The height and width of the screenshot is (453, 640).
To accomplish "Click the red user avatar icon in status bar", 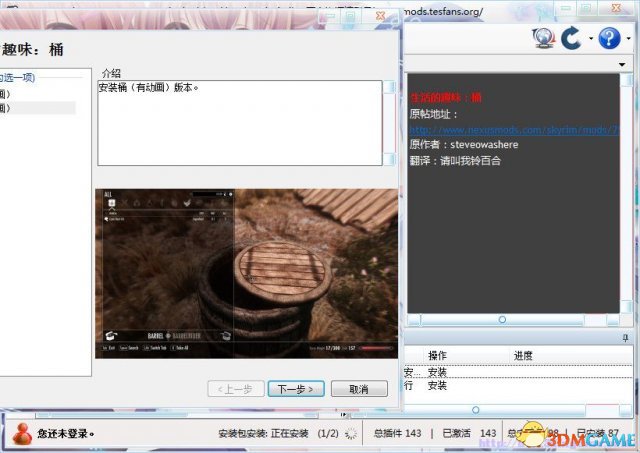I will click(x=22, y=433).
